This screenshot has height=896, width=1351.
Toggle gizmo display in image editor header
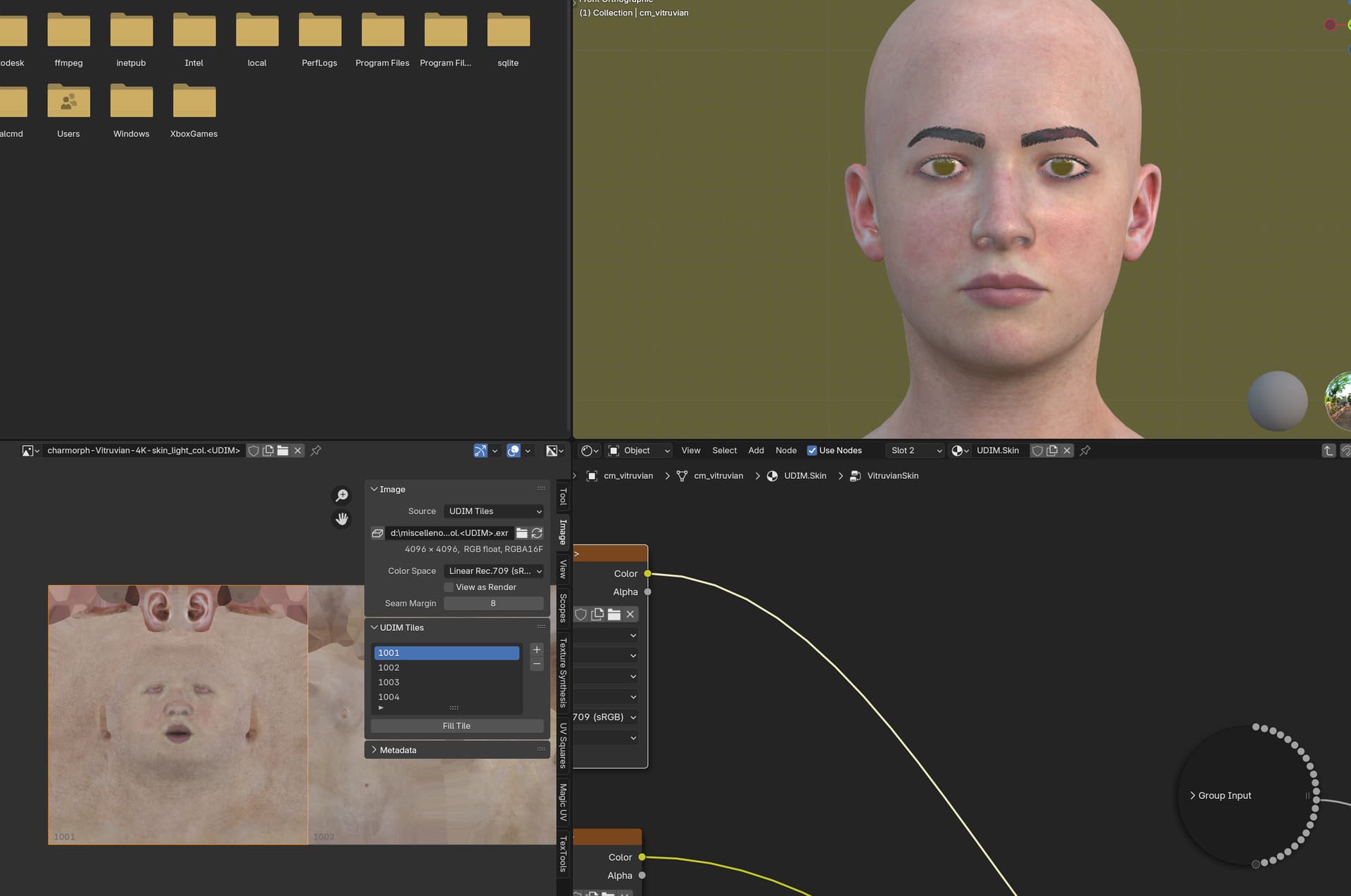point(481,451)
